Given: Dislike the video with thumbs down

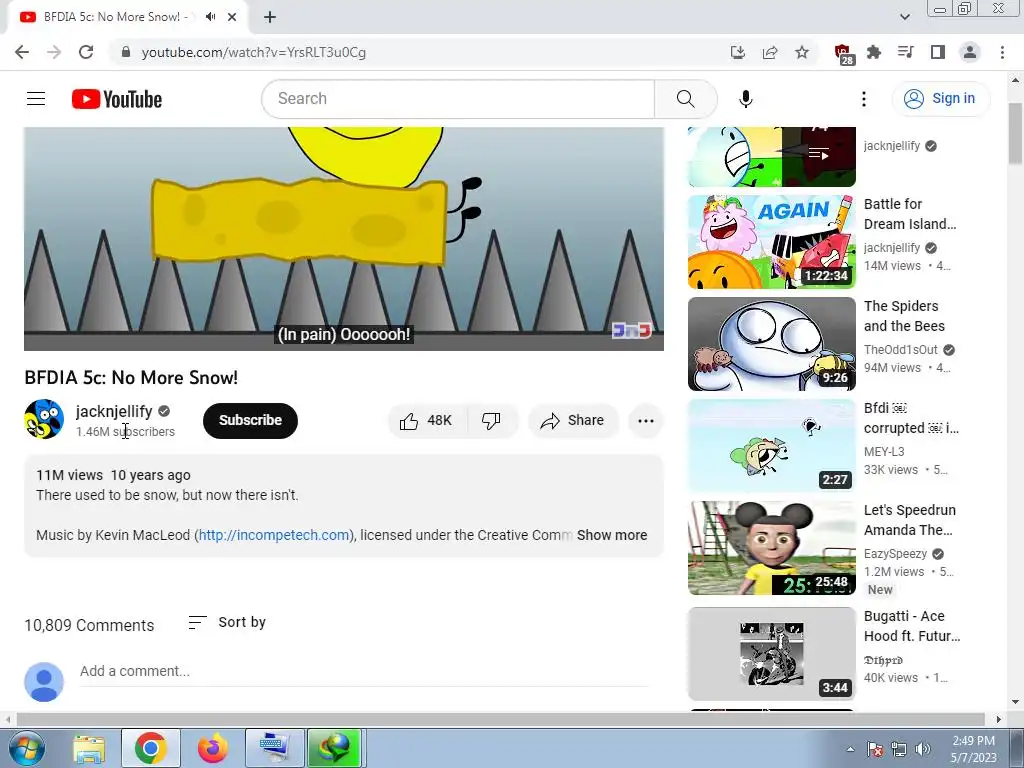Looking at the screenshot, I should [492, 421].
